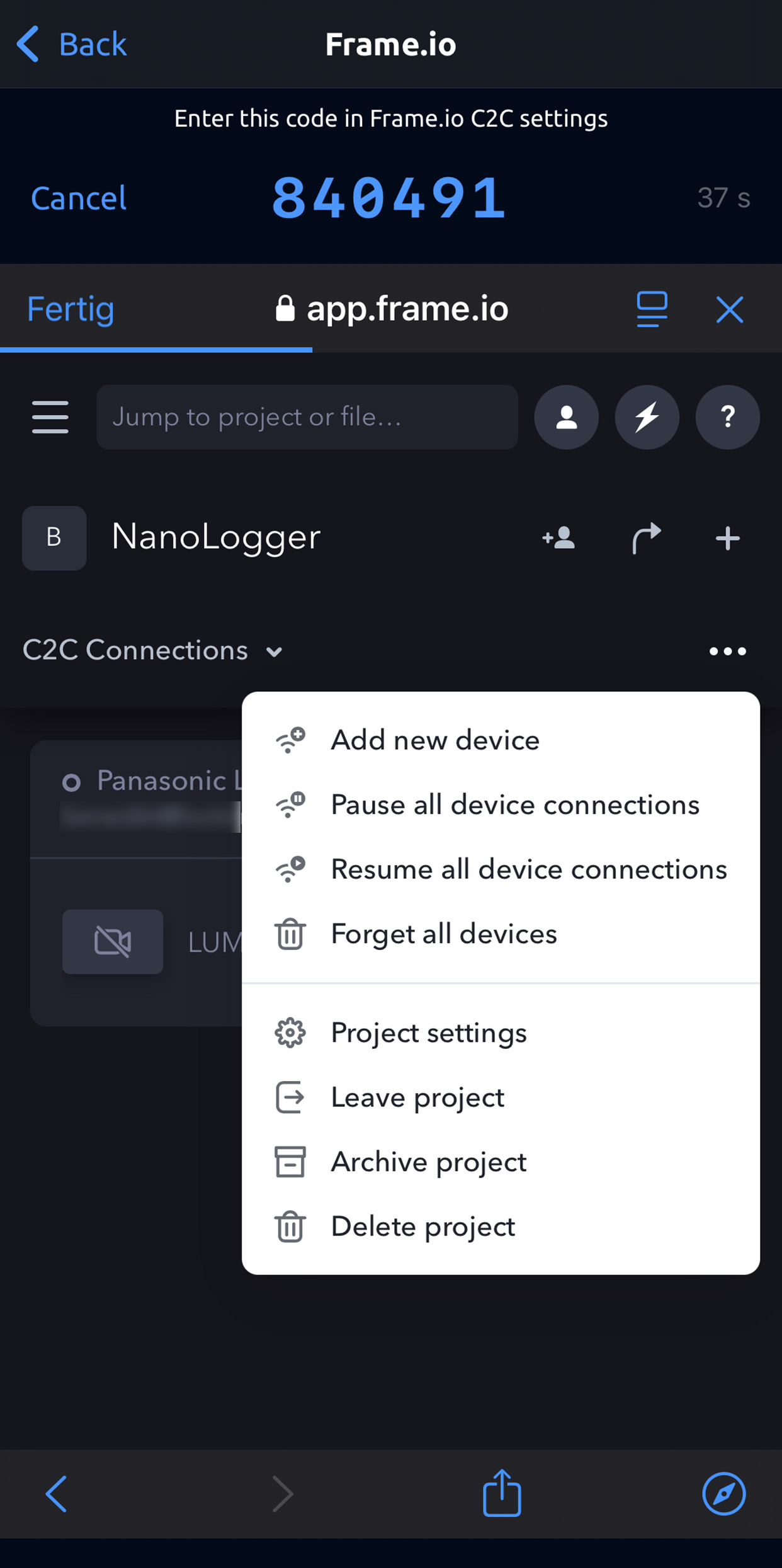The image size is (782, 1568).
Task: Choose Resume all device connections
Action: (x=501, y=869)
